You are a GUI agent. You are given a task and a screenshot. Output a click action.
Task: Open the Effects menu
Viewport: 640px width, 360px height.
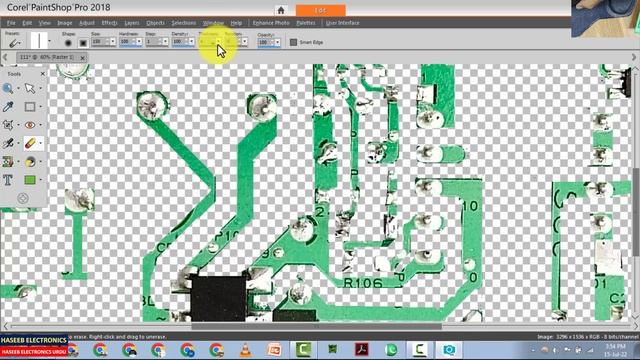109,23
